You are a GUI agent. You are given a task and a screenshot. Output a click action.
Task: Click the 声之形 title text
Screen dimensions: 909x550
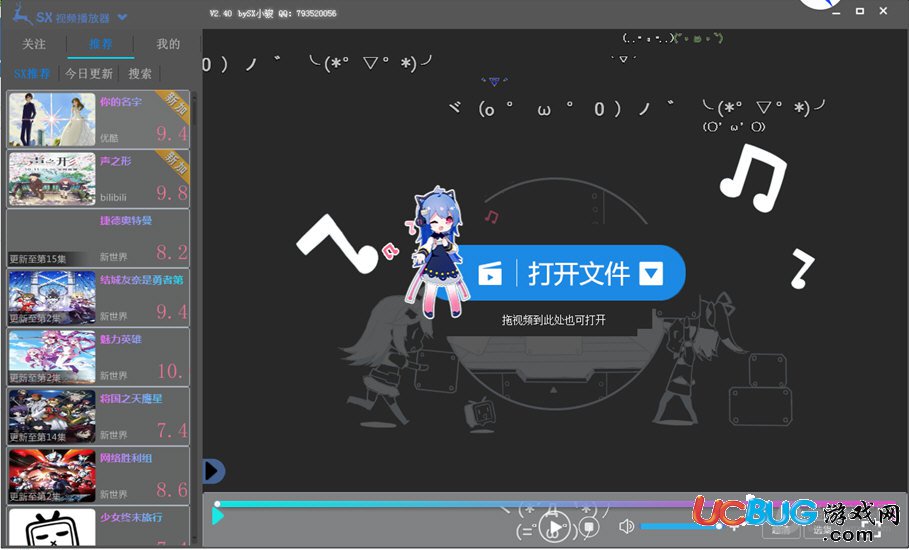click(115, 161)
